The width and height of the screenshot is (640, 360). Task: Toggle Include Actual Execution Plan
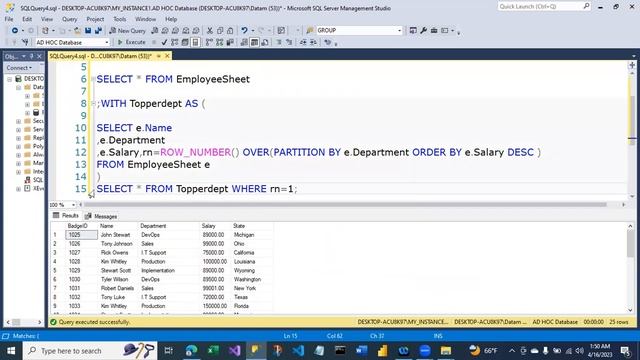point(209,42)
